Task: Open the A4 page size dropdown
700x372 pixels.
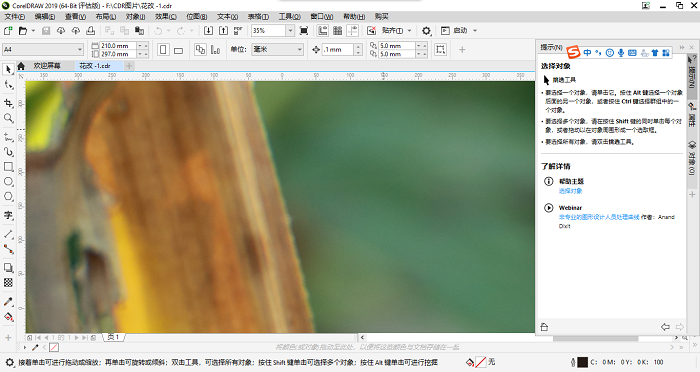Action: click(43, 50)
